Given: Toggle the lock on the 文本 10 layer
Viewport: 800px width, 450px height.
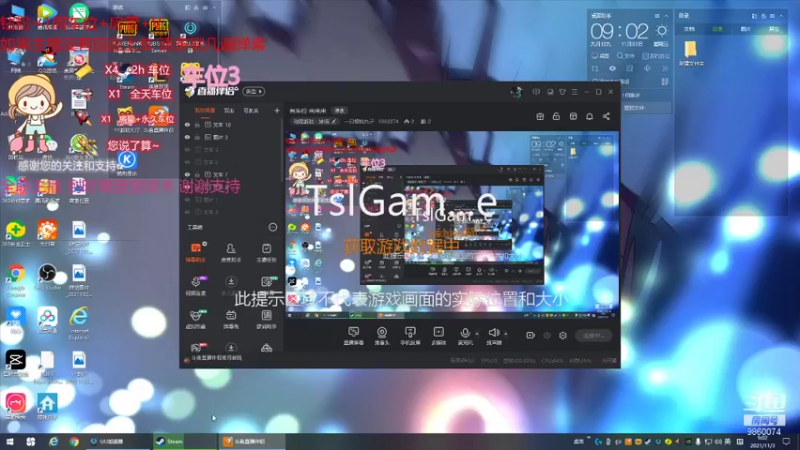Looking at the screenshot, I should tap(197, 124).
